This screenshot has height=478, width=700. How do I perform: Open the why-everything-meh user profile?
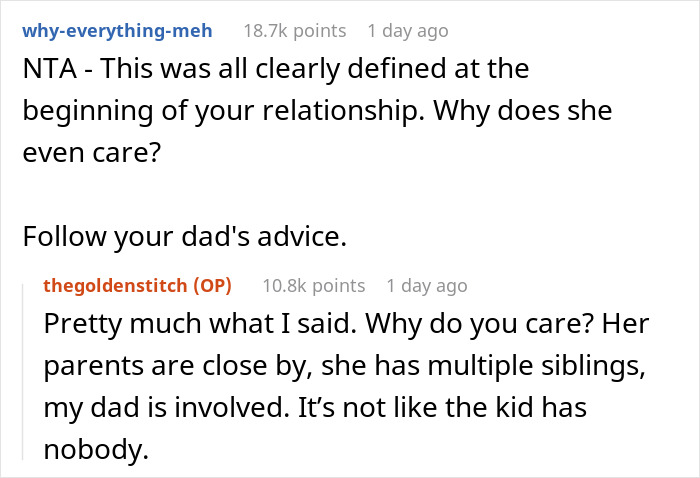coord(117,31)
